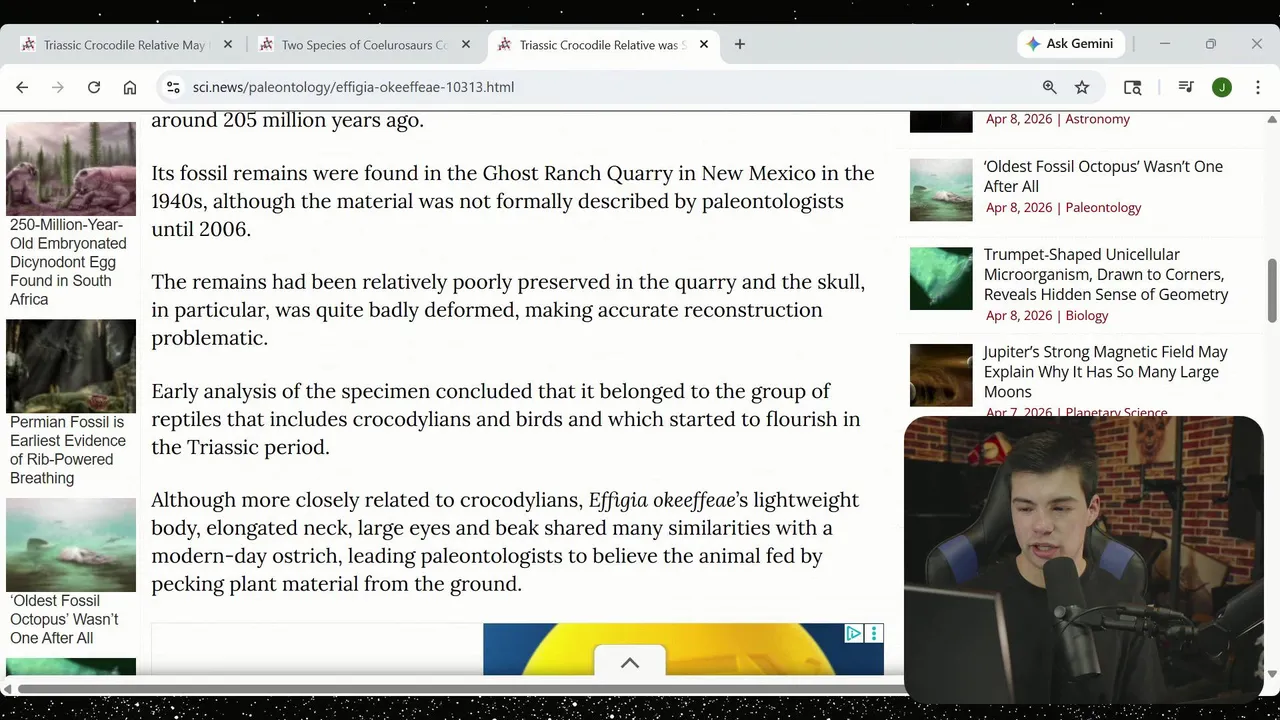Go back to the previous page
This screenshot has height=720, width=1280.
click(22, 87)
